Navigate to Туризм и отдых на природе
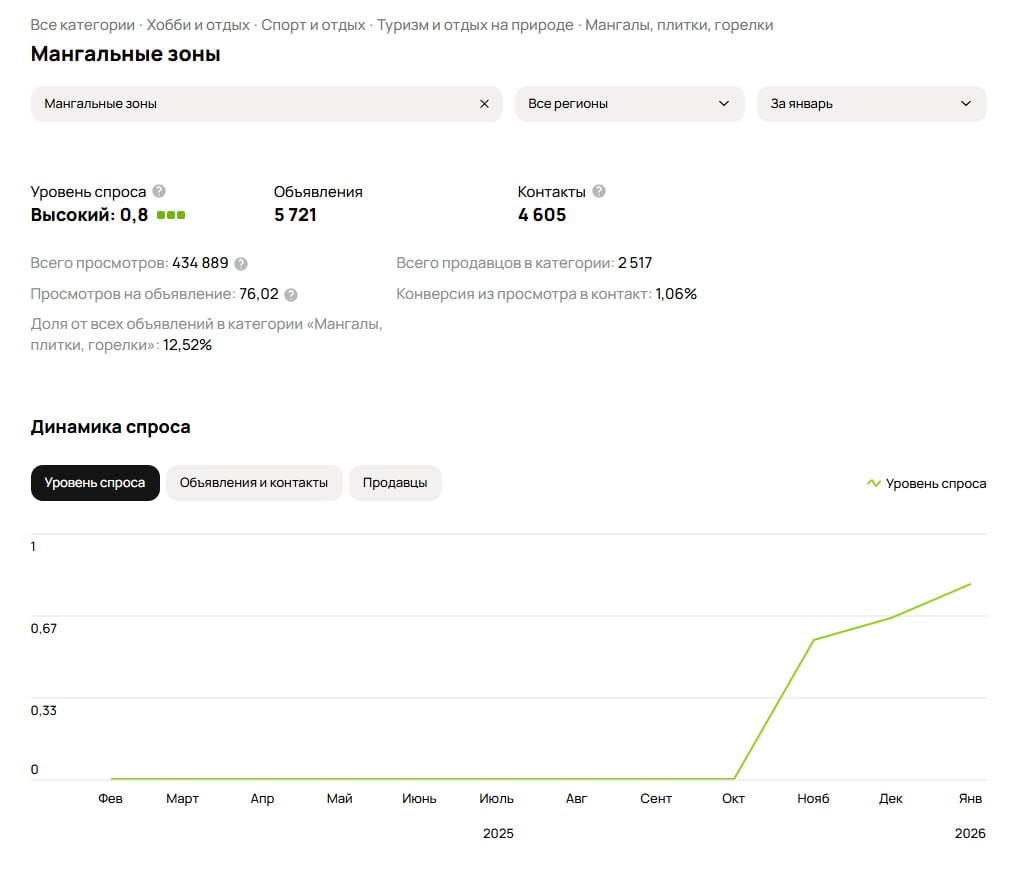Viewport: 1023px width, 873px height. pos(475,25)
